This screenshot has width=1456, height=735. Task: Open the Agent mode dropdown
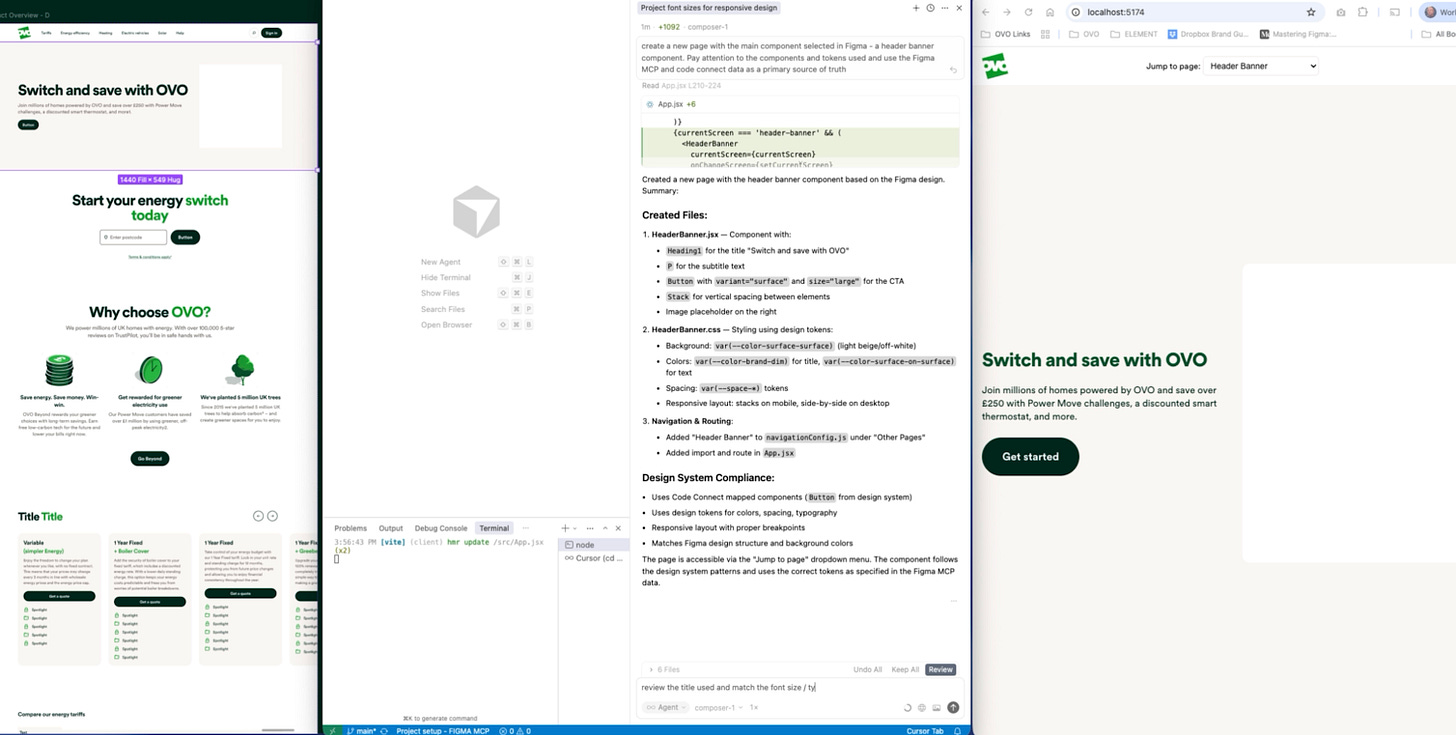coord(666,707)
